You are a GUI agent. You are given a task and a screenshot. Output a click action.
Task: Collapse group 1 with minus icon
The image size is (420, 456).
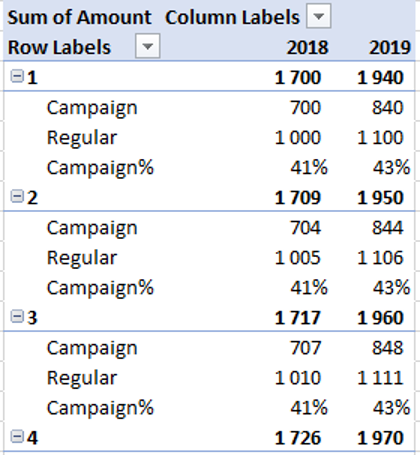point(17,76)
